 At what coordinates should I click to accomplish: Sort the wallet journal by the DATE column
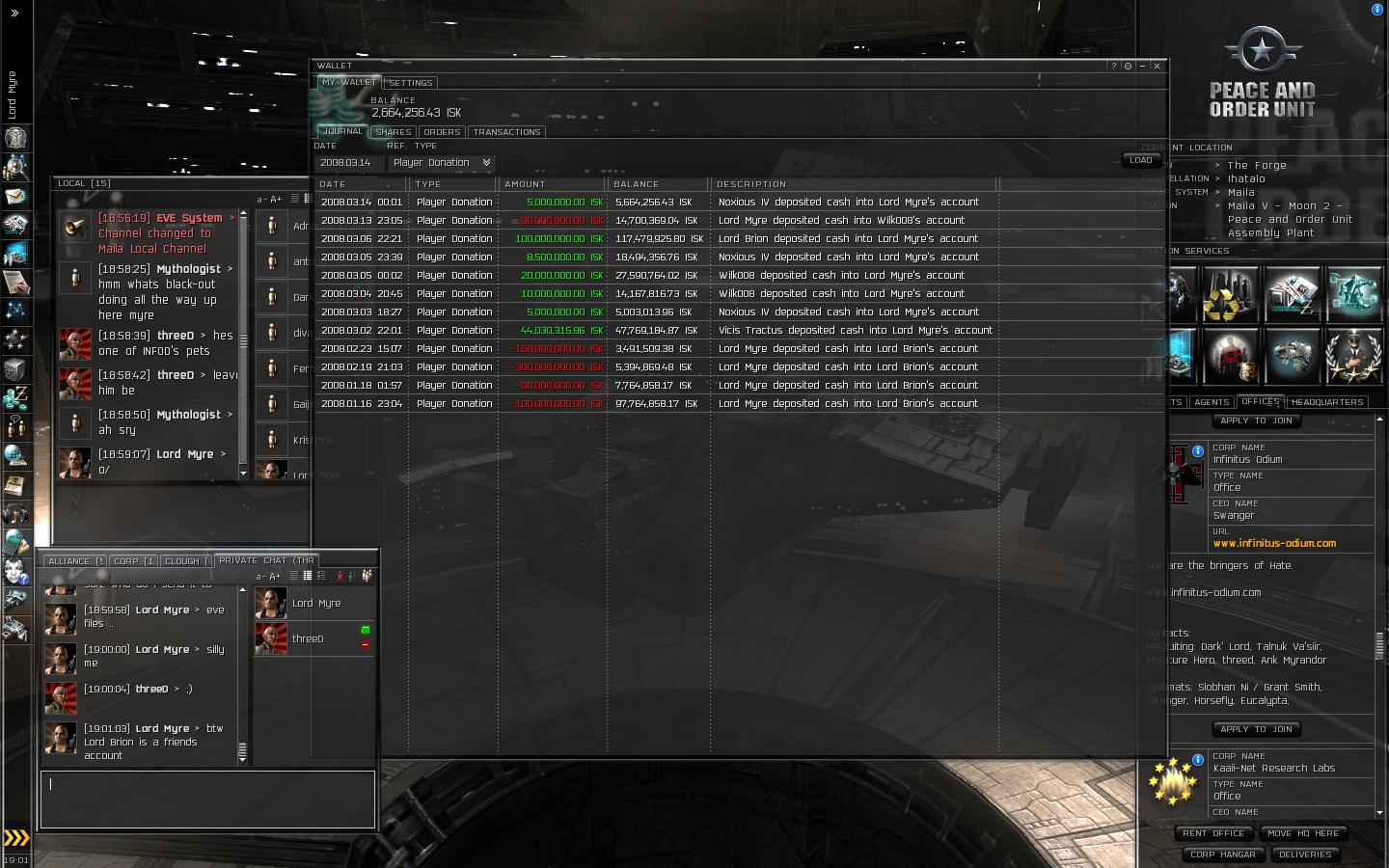[362, 184]
